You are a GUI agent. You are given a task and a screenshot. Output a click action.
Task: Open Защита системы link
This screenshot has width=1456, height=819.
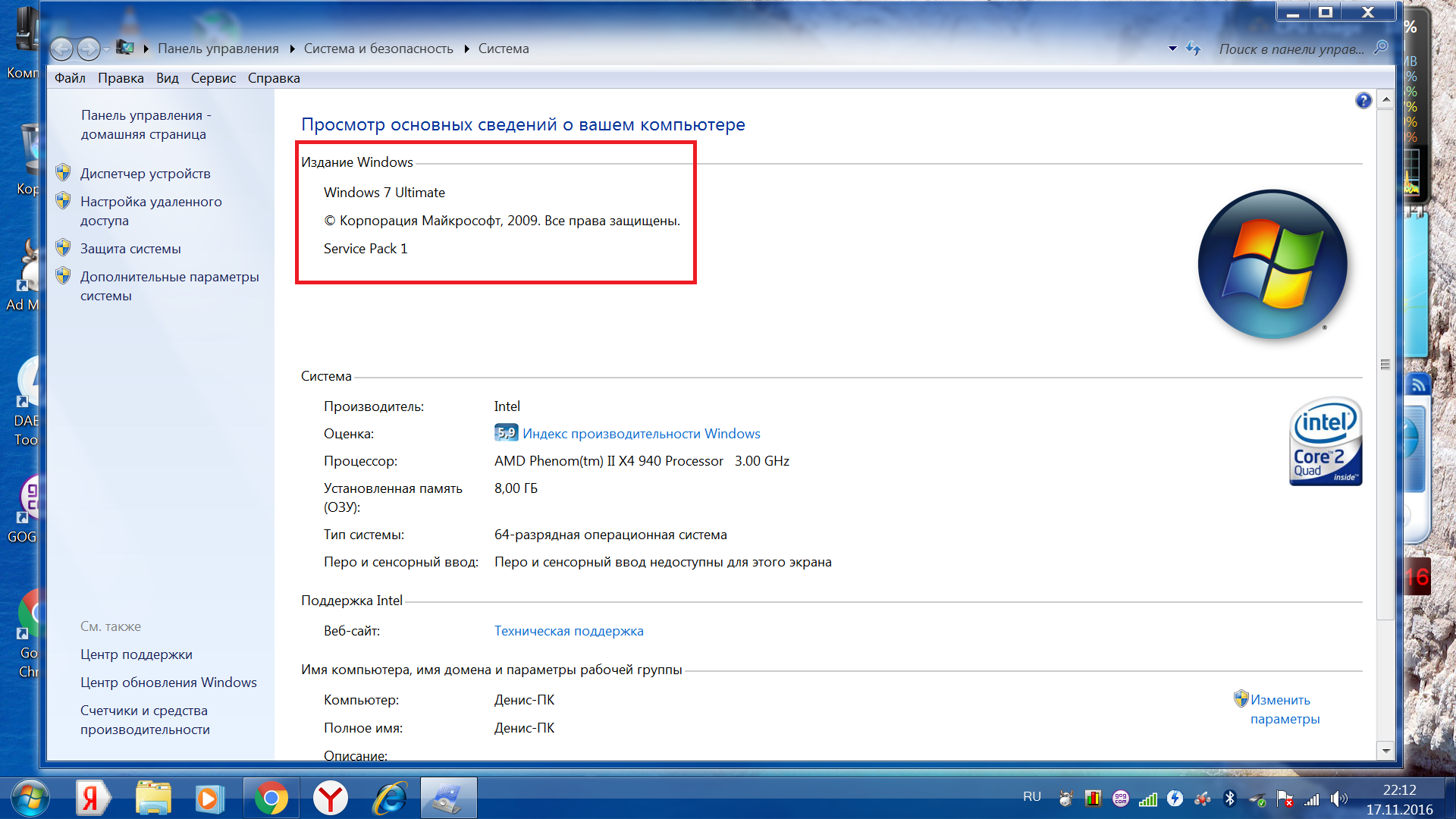coord(130,249)
